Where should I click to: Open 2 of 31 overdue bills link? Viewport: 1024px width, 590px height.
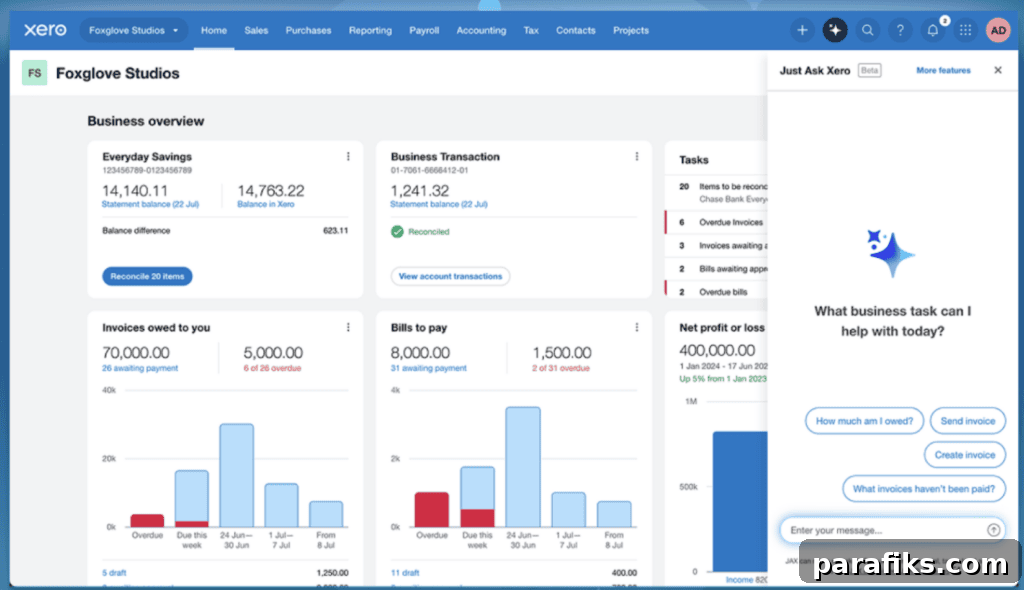[x=560, y=368]
